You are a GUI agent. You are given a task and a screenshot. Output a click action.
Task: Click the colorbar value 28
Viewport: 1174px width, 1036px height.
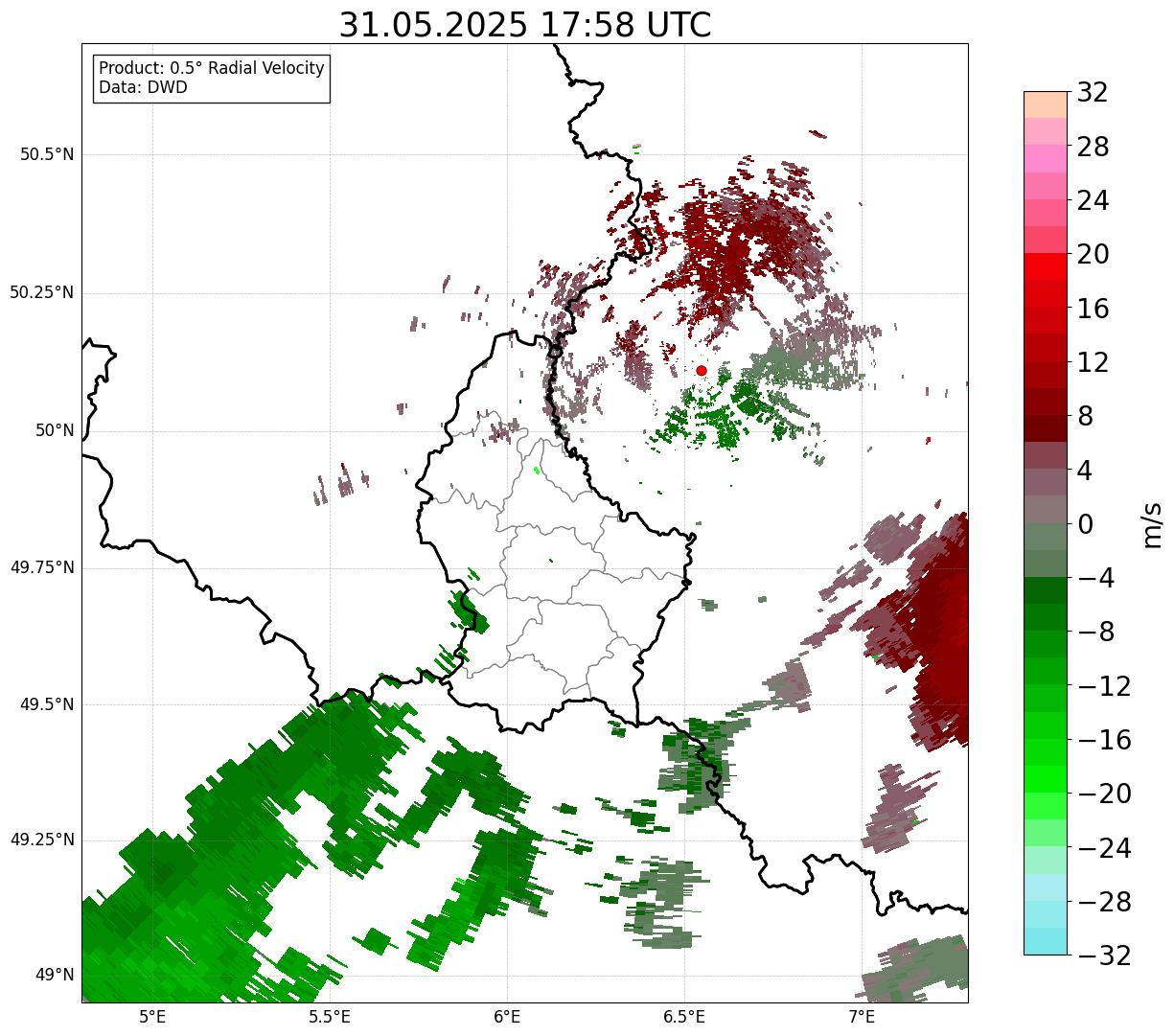coord(1093,147)
